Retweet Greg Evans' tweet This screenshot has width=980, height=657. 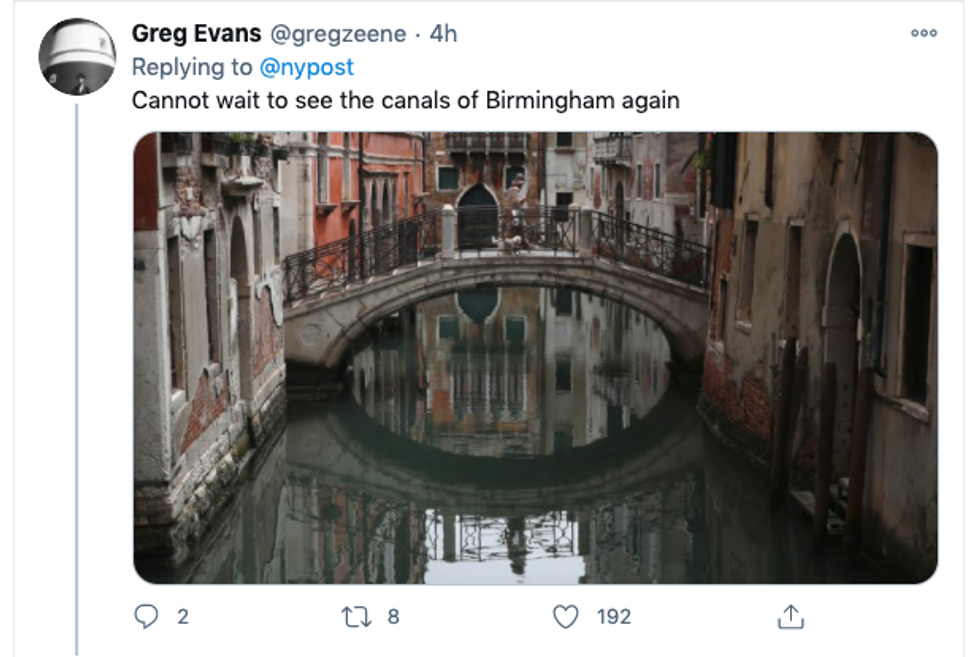tap(356, 617)
